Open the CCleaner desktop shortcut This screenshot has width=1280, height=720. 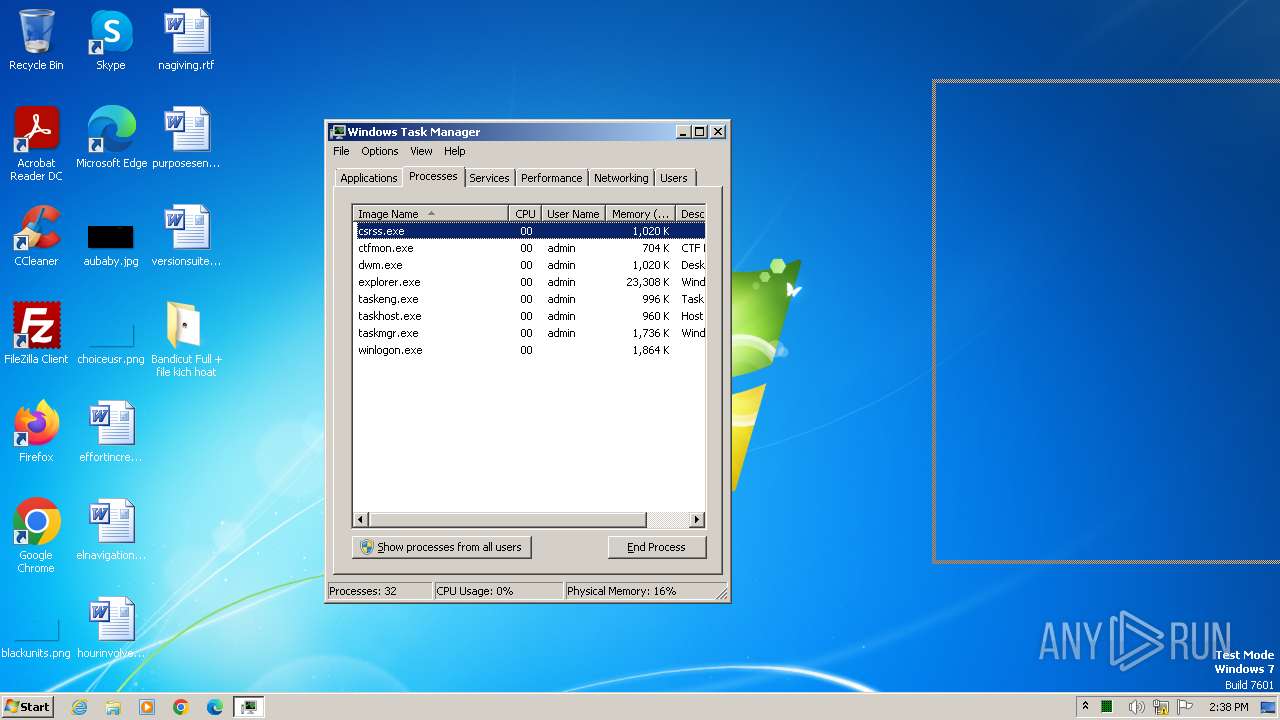tap(36, 236)
